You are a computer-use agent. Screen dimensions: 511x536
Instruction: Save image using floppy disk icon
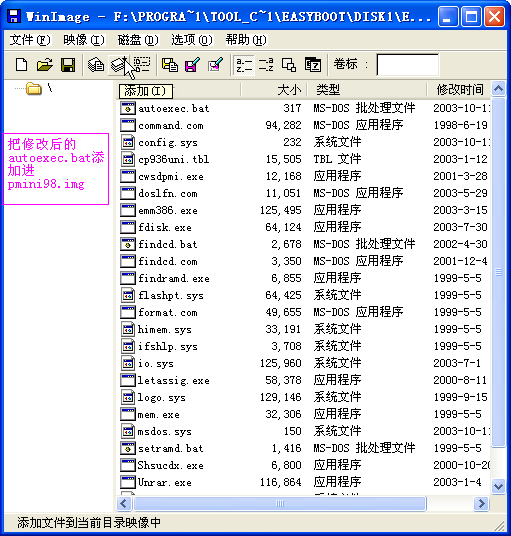[x=68, y=65]
